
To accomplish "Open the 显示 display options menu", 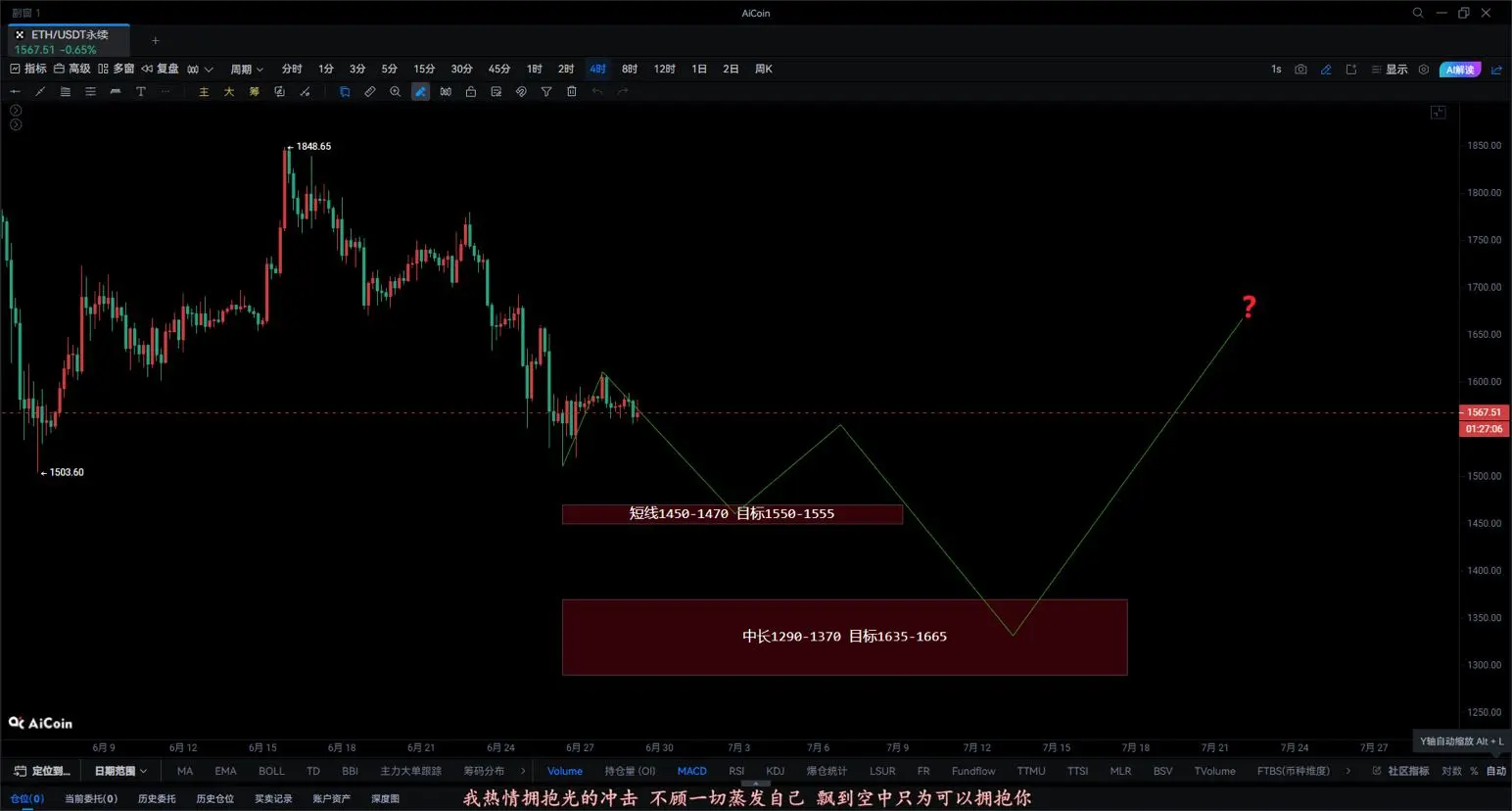I will [1390, 70].
